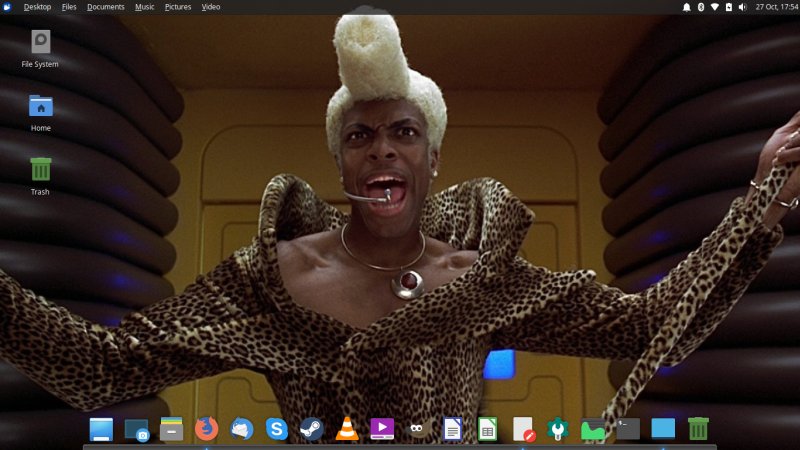Open the Documents menu in top panel
The height and width of the screenshot is (450, 800).
point(106,7)
